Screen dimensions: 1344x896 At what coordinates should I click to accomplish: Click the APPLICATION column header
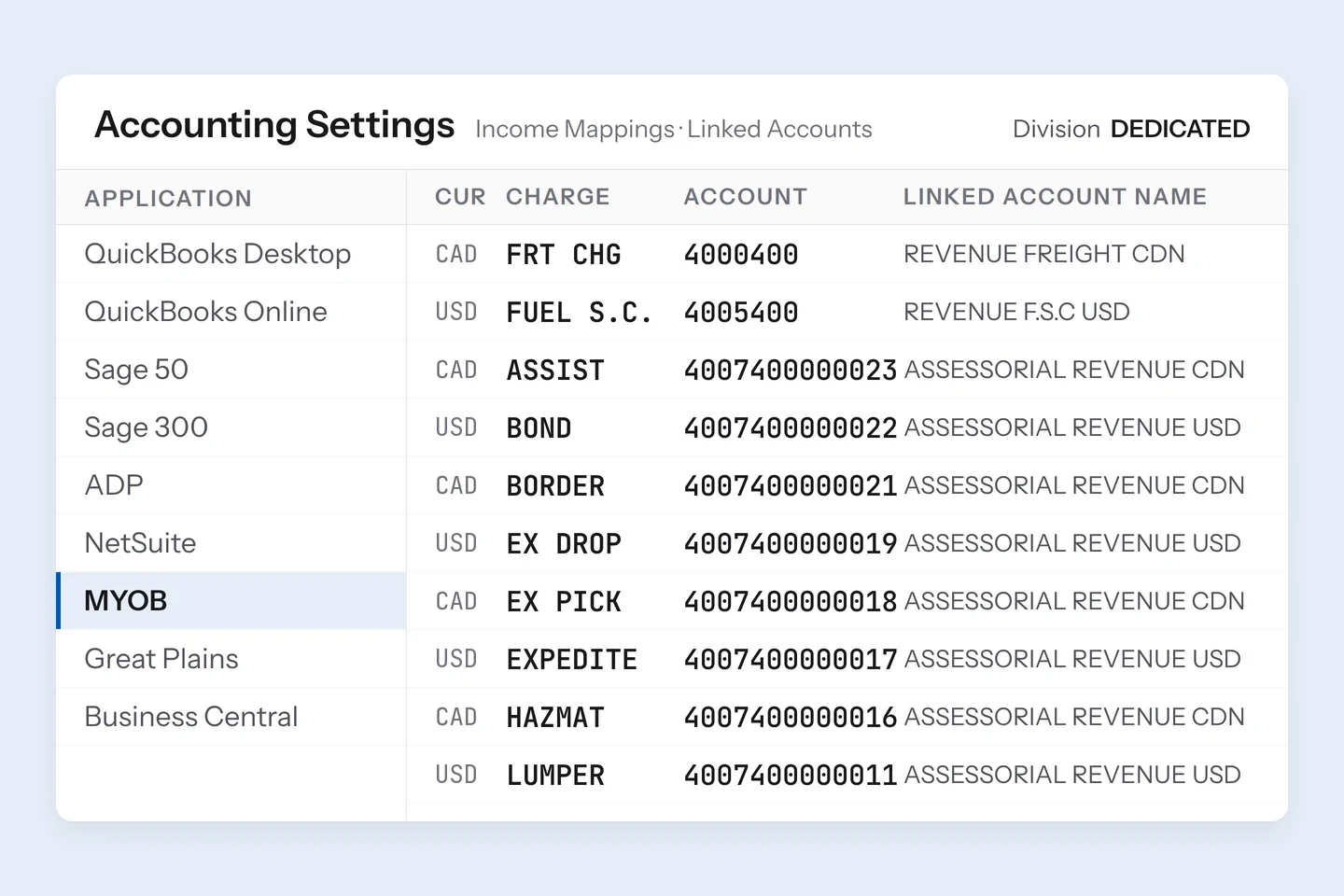click(x=168, y=198)
